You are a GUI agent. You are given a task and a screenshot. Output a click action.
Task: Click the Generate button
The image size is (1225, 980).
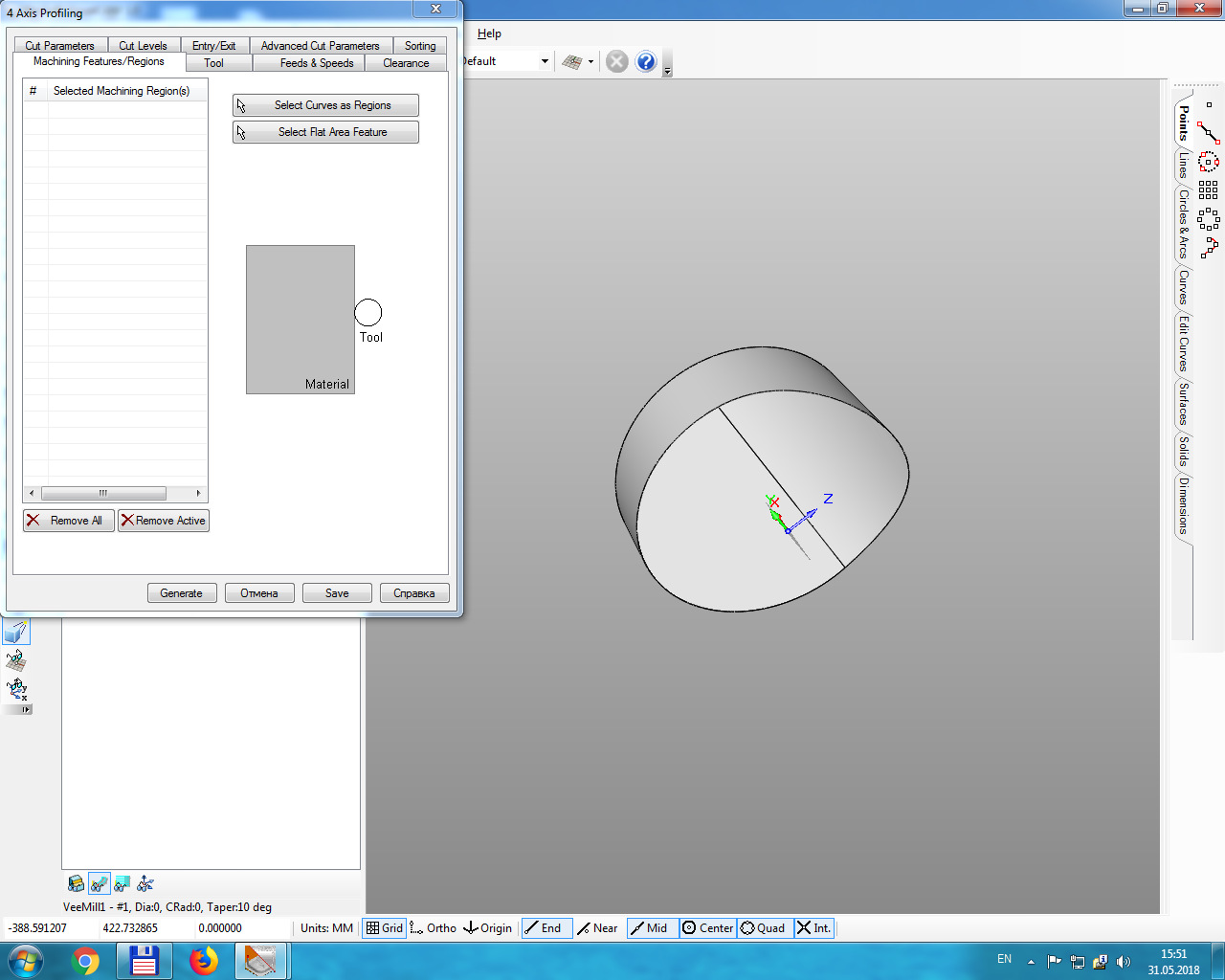click(182, 593)
